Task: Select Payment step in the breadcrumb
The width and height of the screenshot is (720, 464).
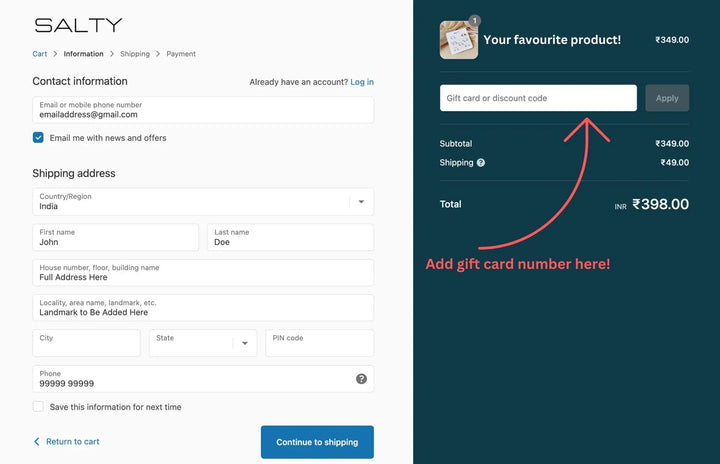Action: pos(181,54)
